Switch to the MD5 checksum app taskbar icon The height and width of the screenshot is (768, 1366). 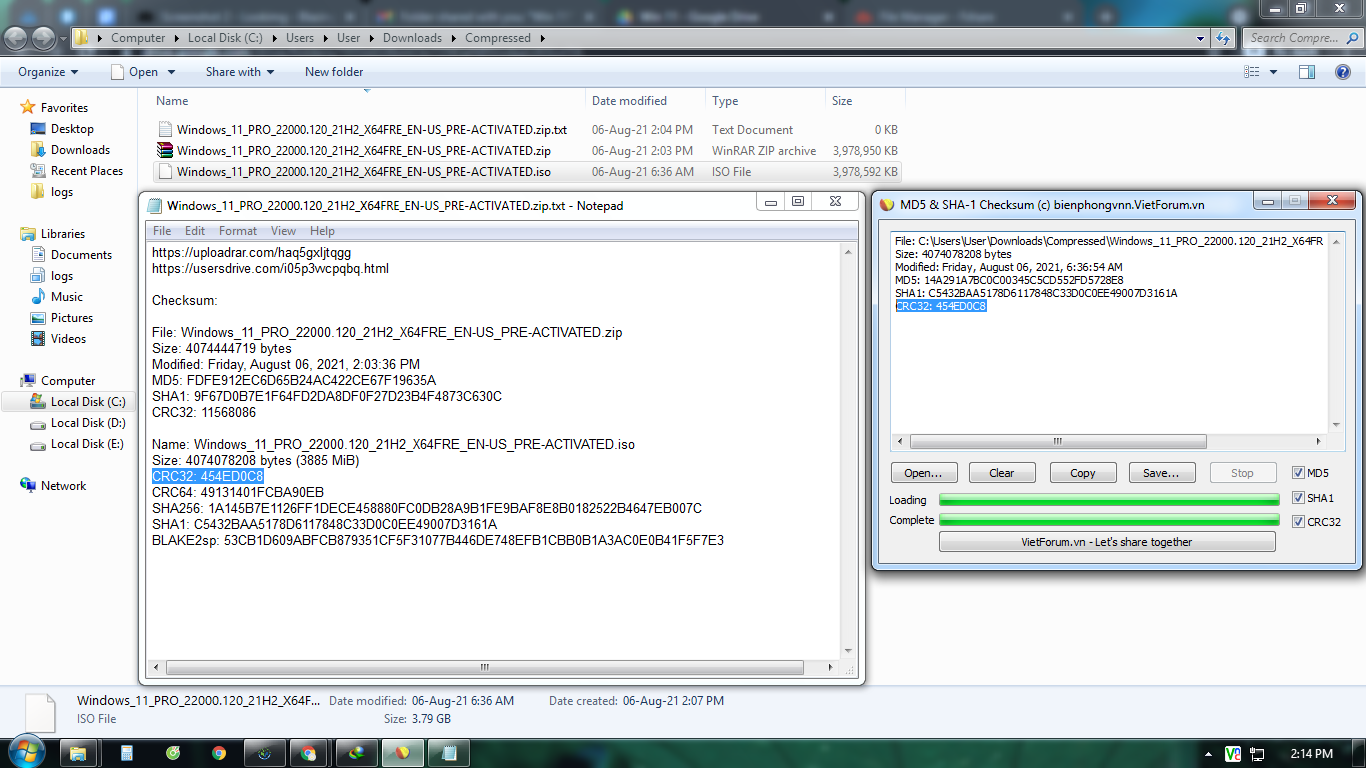pyautogui.click(x=404, y=753)
